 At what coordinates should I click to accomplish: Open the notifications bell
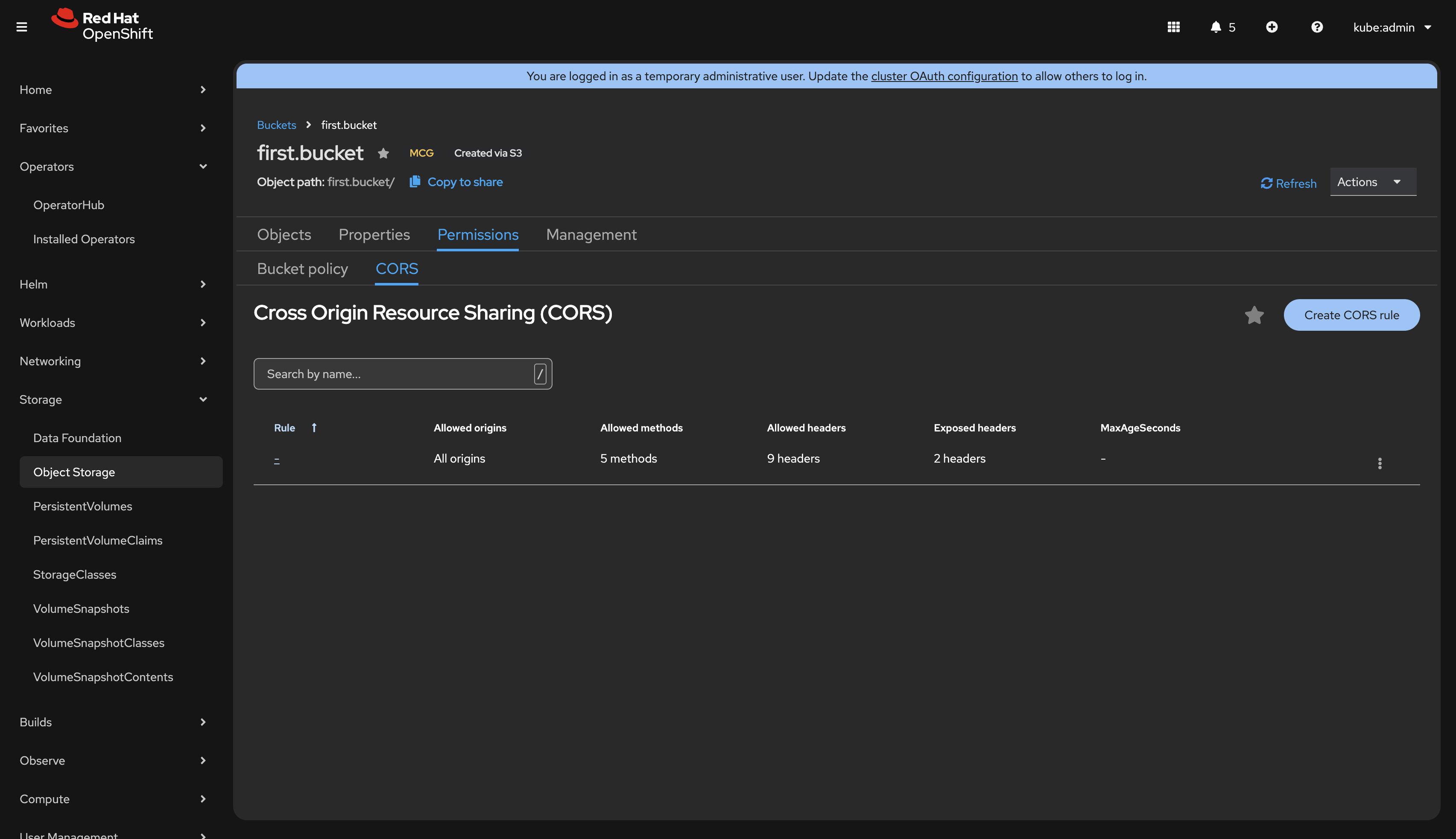[x=1216, y=27]
